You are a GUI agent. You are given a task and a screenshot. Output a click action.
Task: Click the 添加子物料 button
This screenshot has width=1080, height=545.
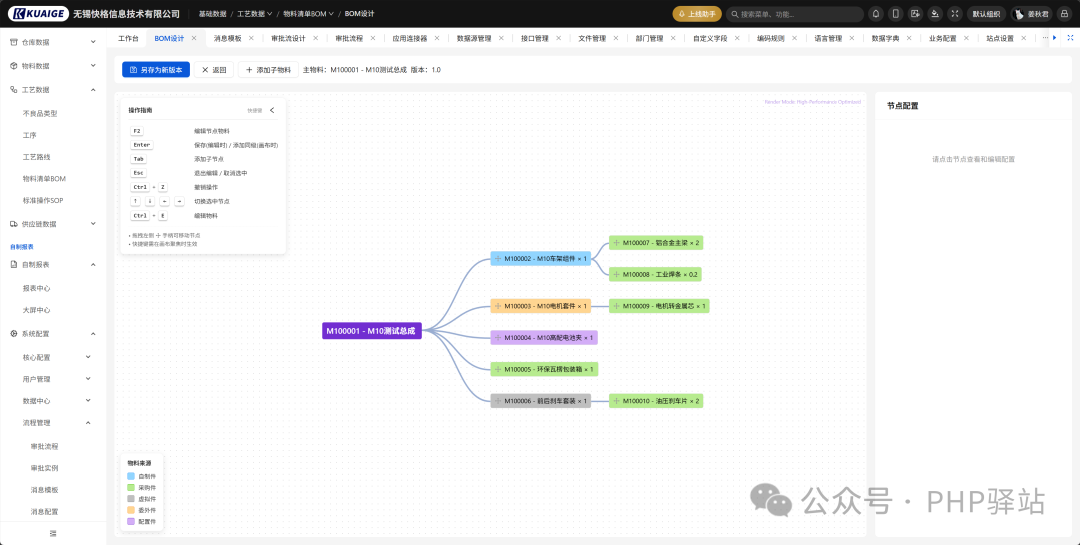pyautogui.click(x=268, y=70)
